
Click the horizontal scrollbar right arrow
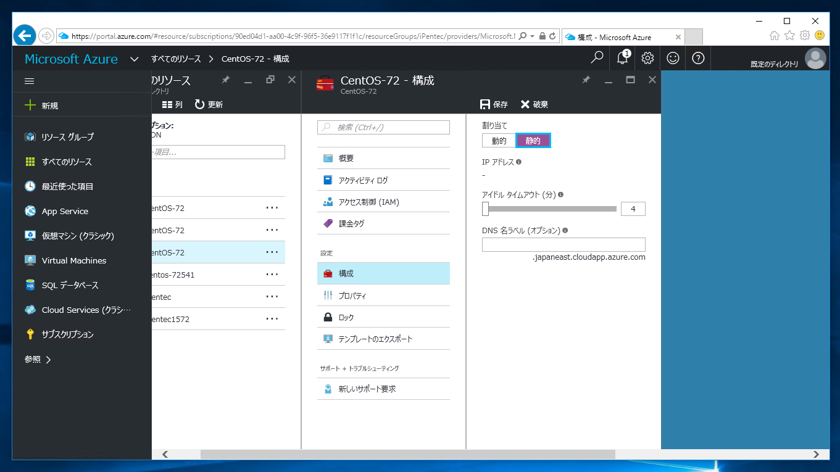pyautogui.click(x=816, y=454)
